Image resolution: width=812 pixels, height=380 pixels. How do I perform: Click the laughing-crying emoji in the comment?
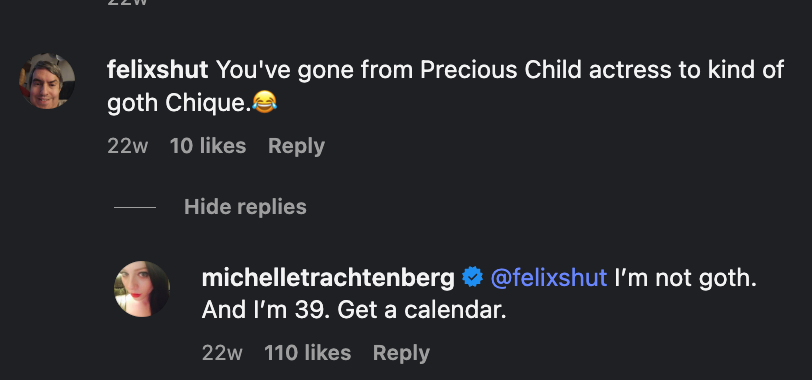click(265, 101)
